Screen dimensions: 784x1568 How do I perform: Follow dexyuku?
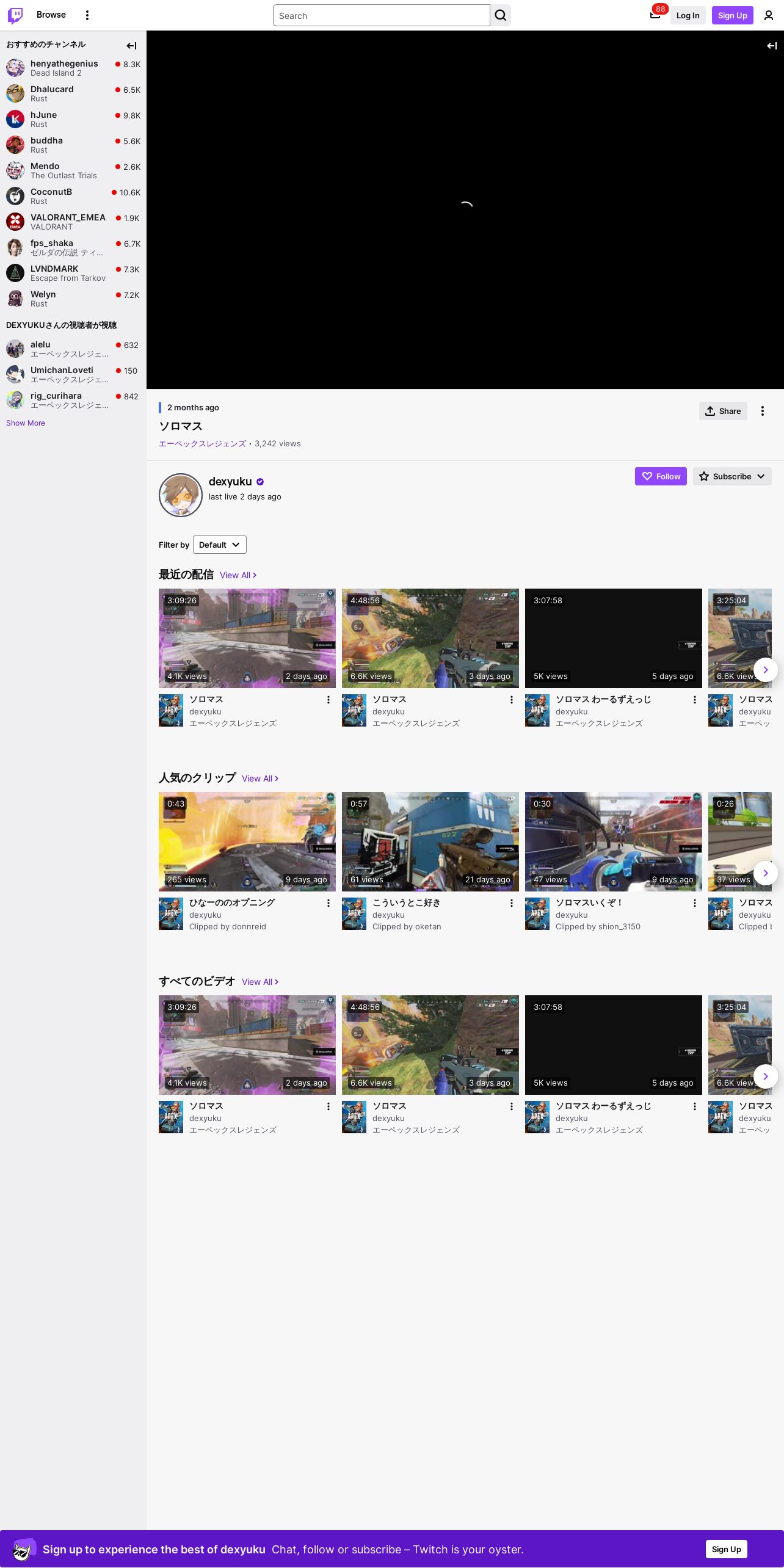point(661,476)
